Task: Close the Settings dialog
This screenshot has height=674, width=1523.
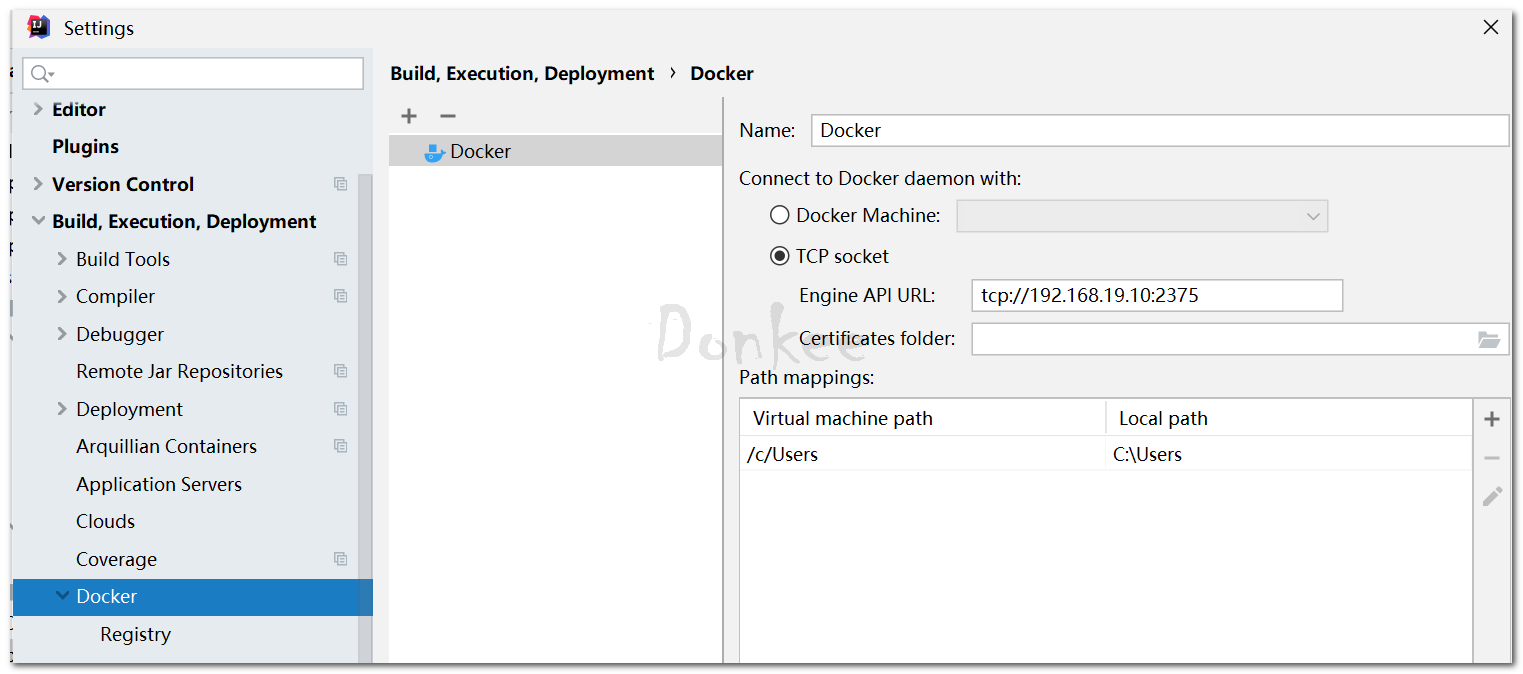Action: pyautogui.click(x=1490, y=28)
